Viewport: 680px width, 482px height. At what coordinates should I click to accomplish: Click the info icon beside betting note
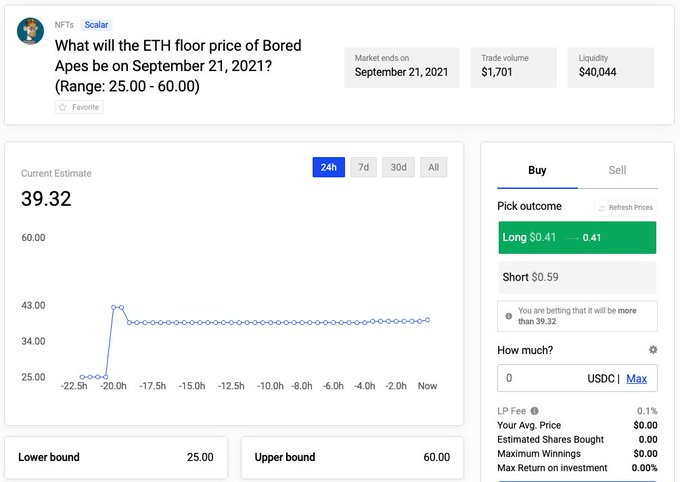(509, 316)
